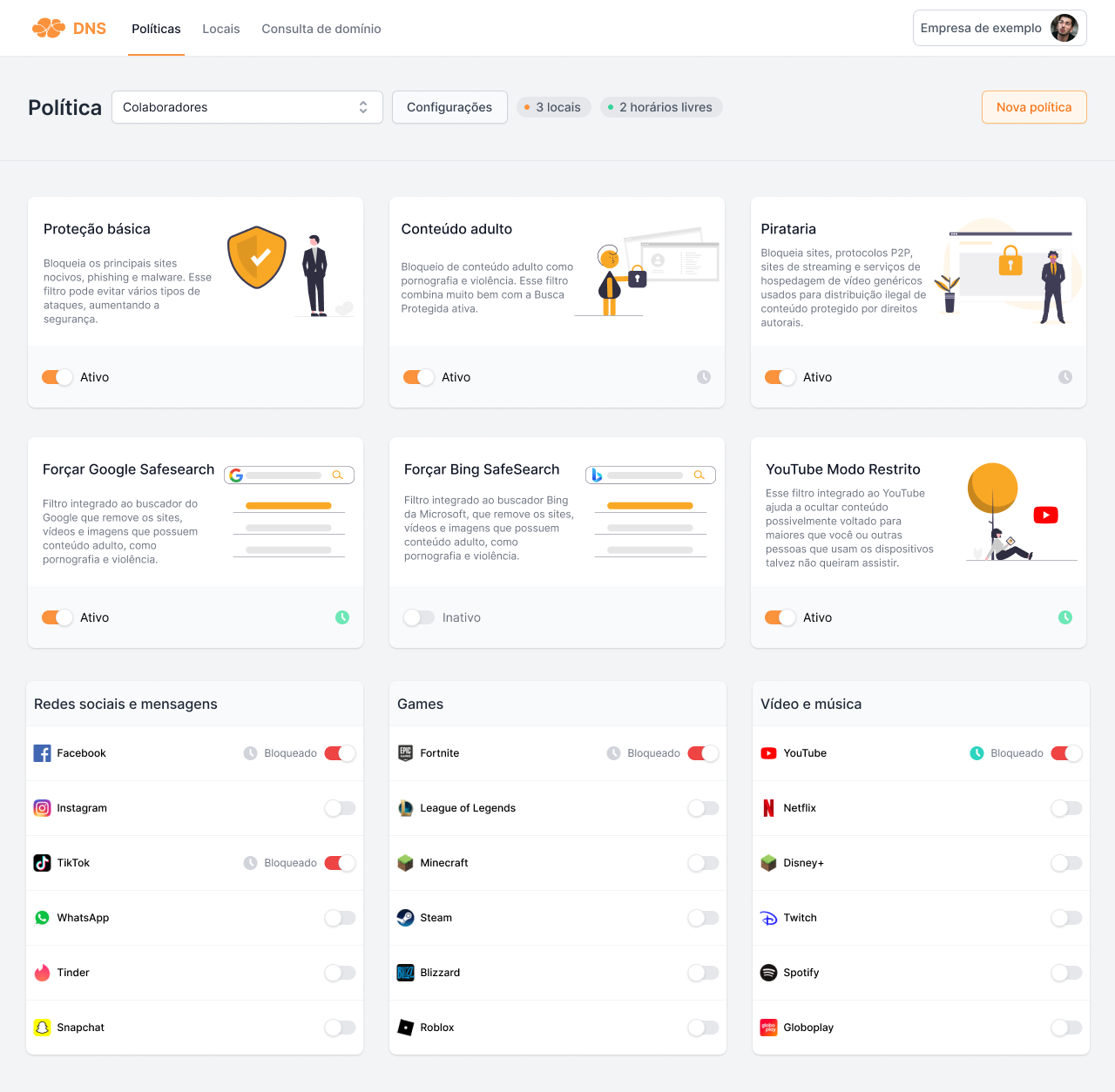The image size is (1115, 1092).
Task: Unblock Facebook with its toggle
Action: pyautogui.click(x=340, y=753)
